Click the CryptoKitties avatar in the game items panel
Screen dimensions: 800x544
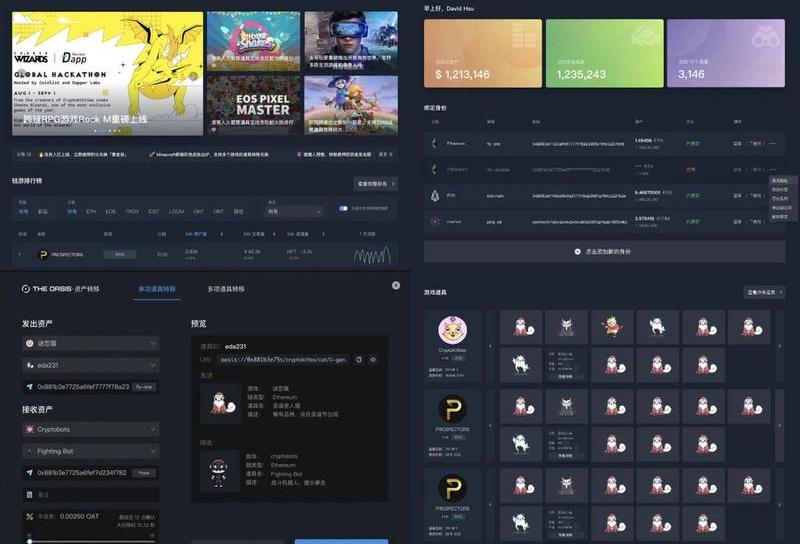coord(453,330)
